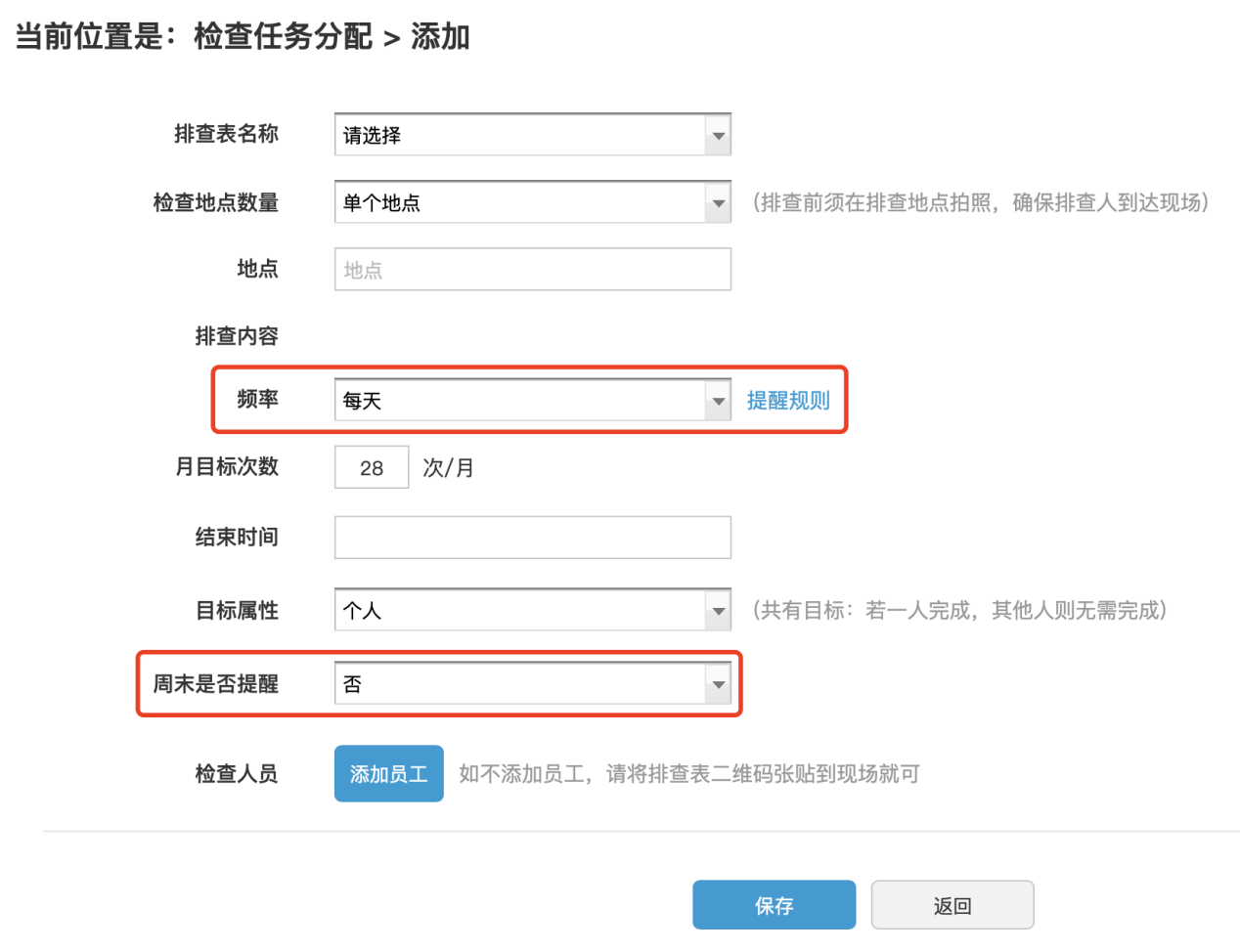Open the 周末是否提醒 select box showing 否
The height and width of the screenshot is (952, 1240).
tap(533, 684)
